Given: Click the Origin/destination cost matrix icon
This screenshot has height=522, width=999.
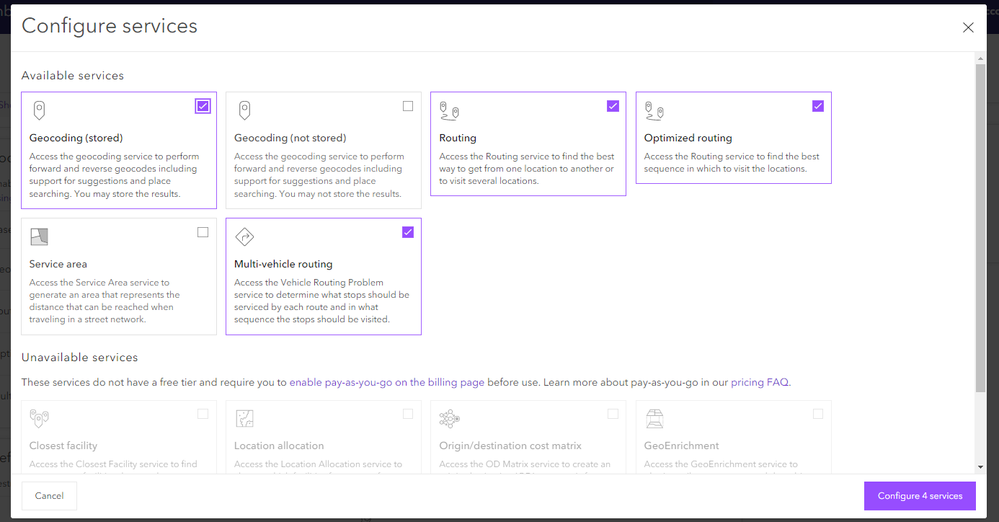Looking at the screenshot, I should tap(449, 418).
